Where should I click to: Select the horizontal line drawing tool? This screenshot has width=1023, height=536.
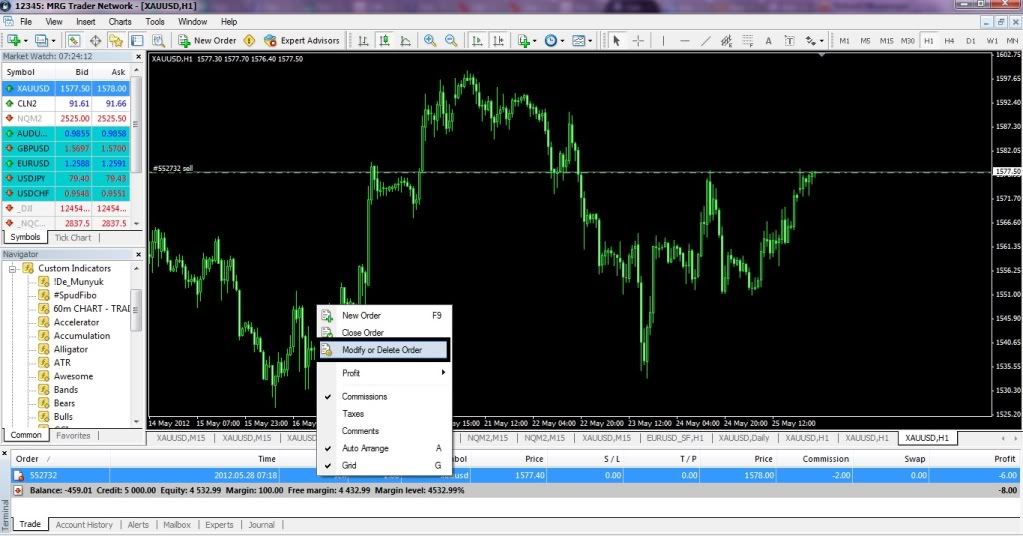coord(684,40)
